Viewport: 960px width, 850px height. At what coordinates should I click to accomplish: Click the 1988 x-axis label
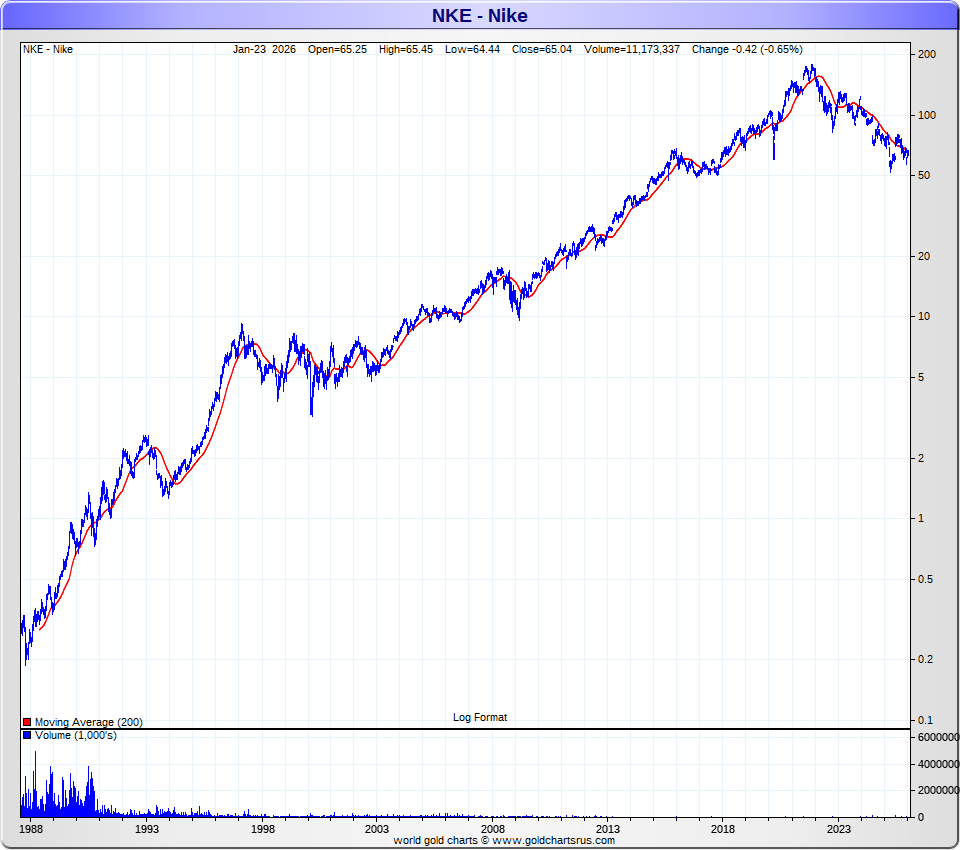tap(31, 829)
